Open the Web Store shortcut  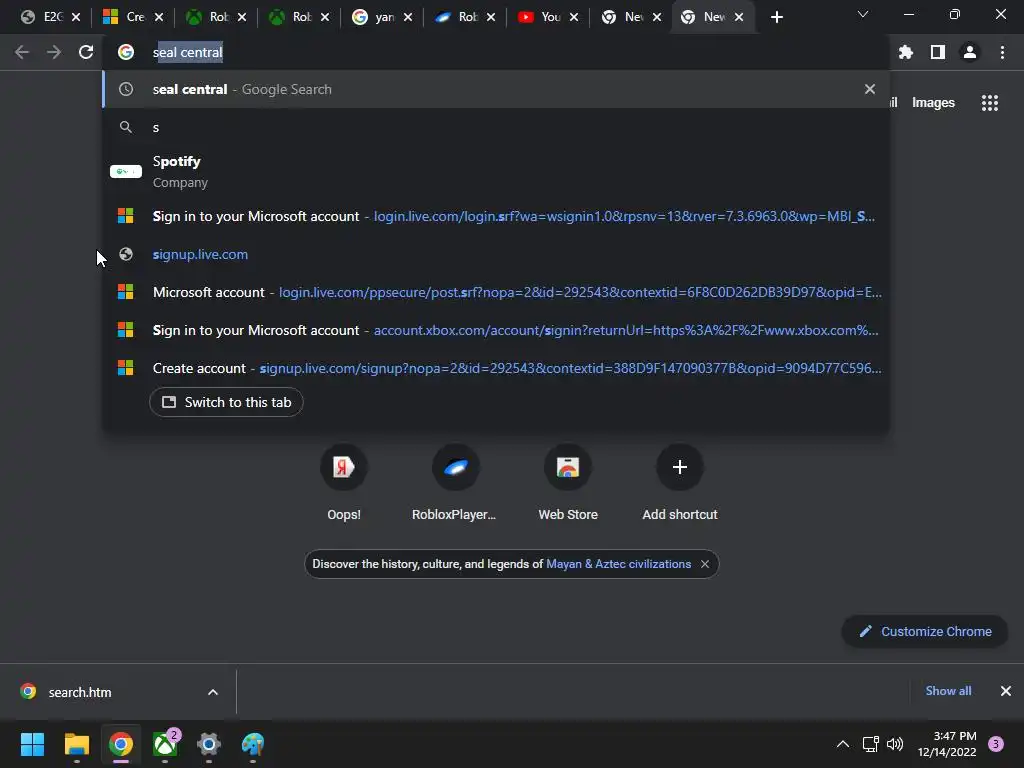[x=568, y=483]
